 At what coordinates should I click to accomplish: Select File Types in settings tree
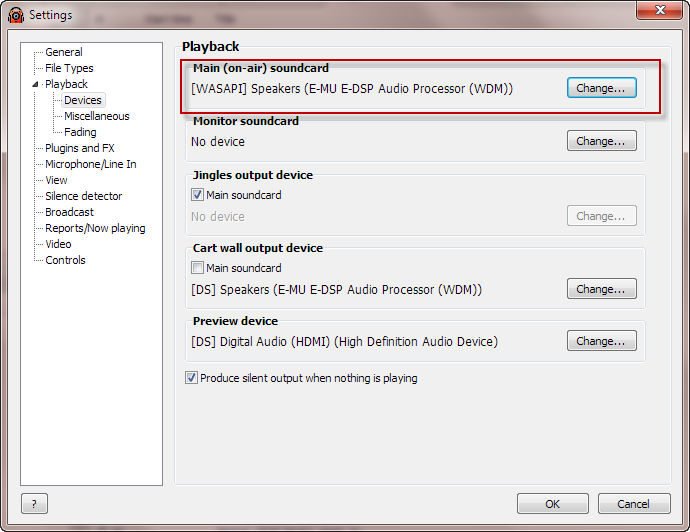click(69, 68)
